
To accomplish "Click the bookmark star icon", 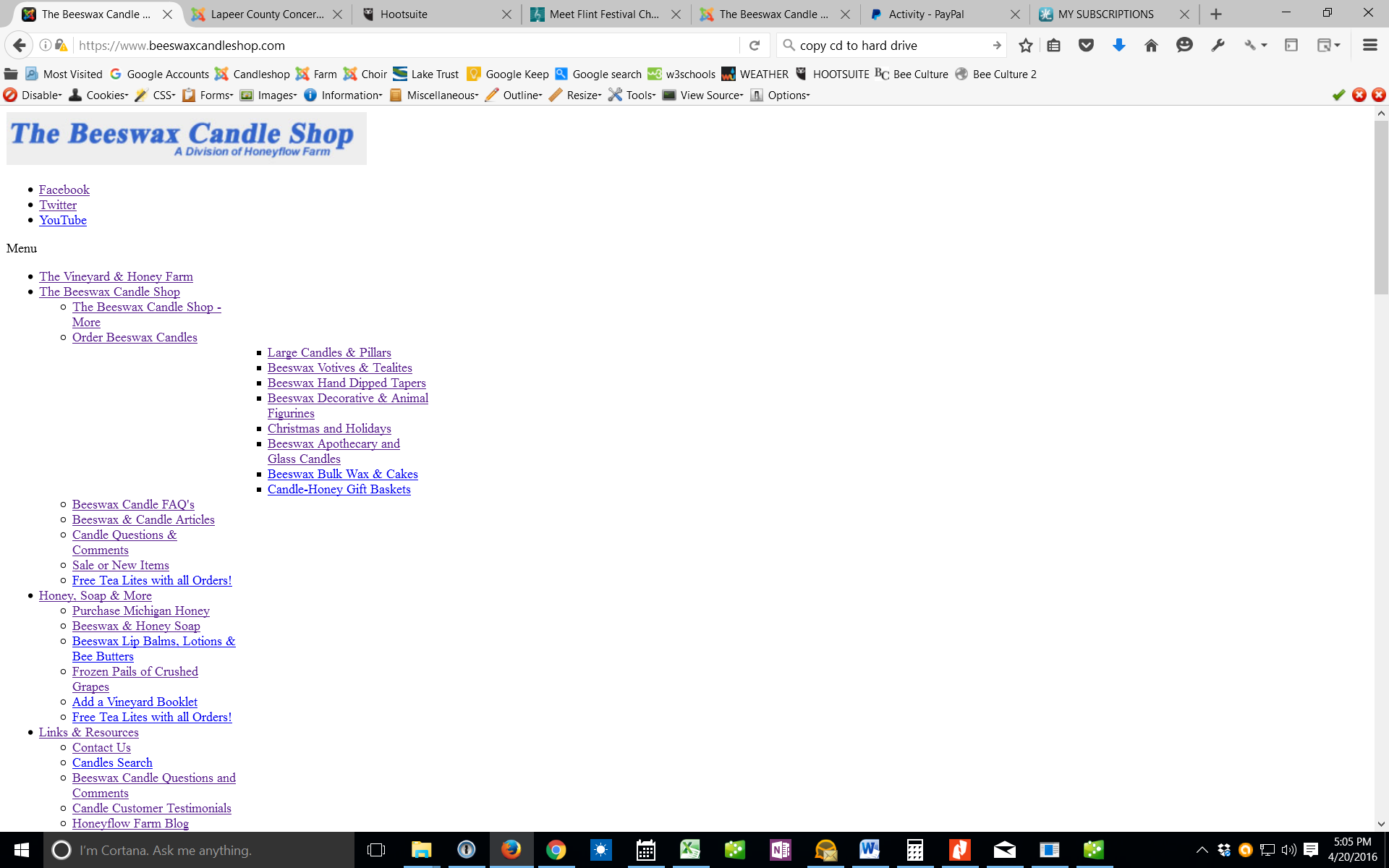I will 1025,46.
